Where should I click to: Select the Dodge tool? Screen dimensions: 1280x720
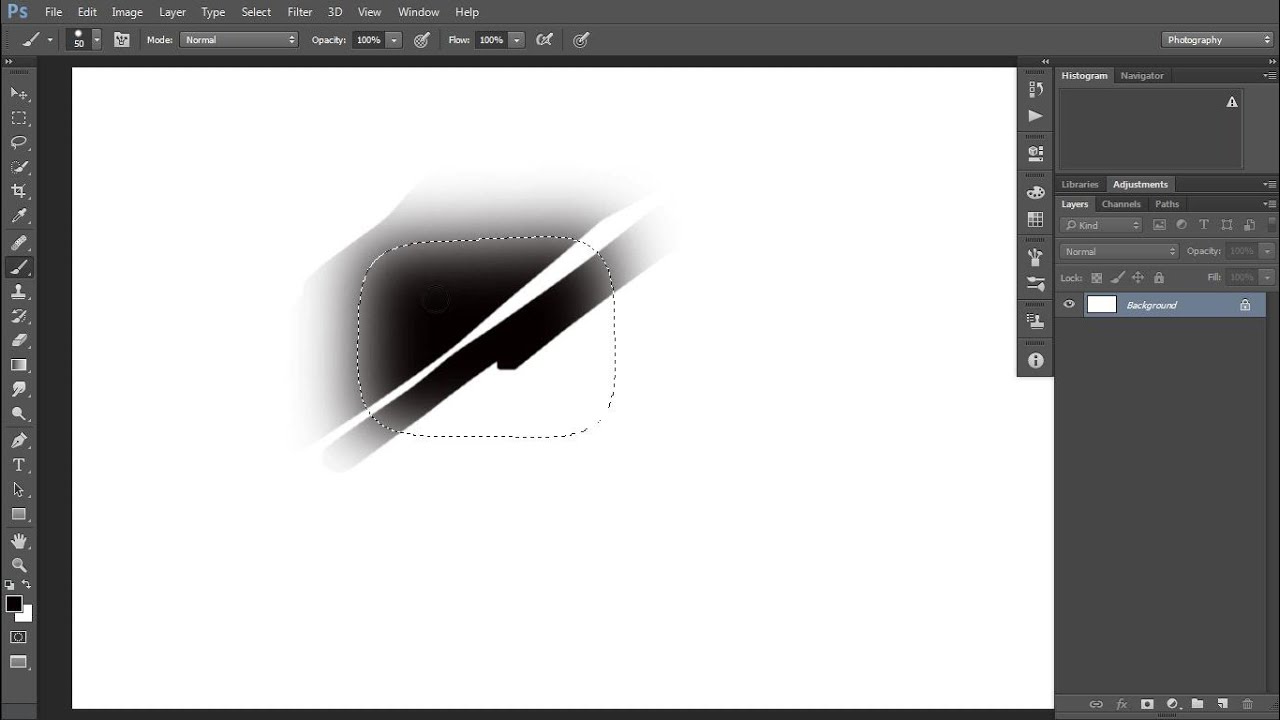coord(19,414)
